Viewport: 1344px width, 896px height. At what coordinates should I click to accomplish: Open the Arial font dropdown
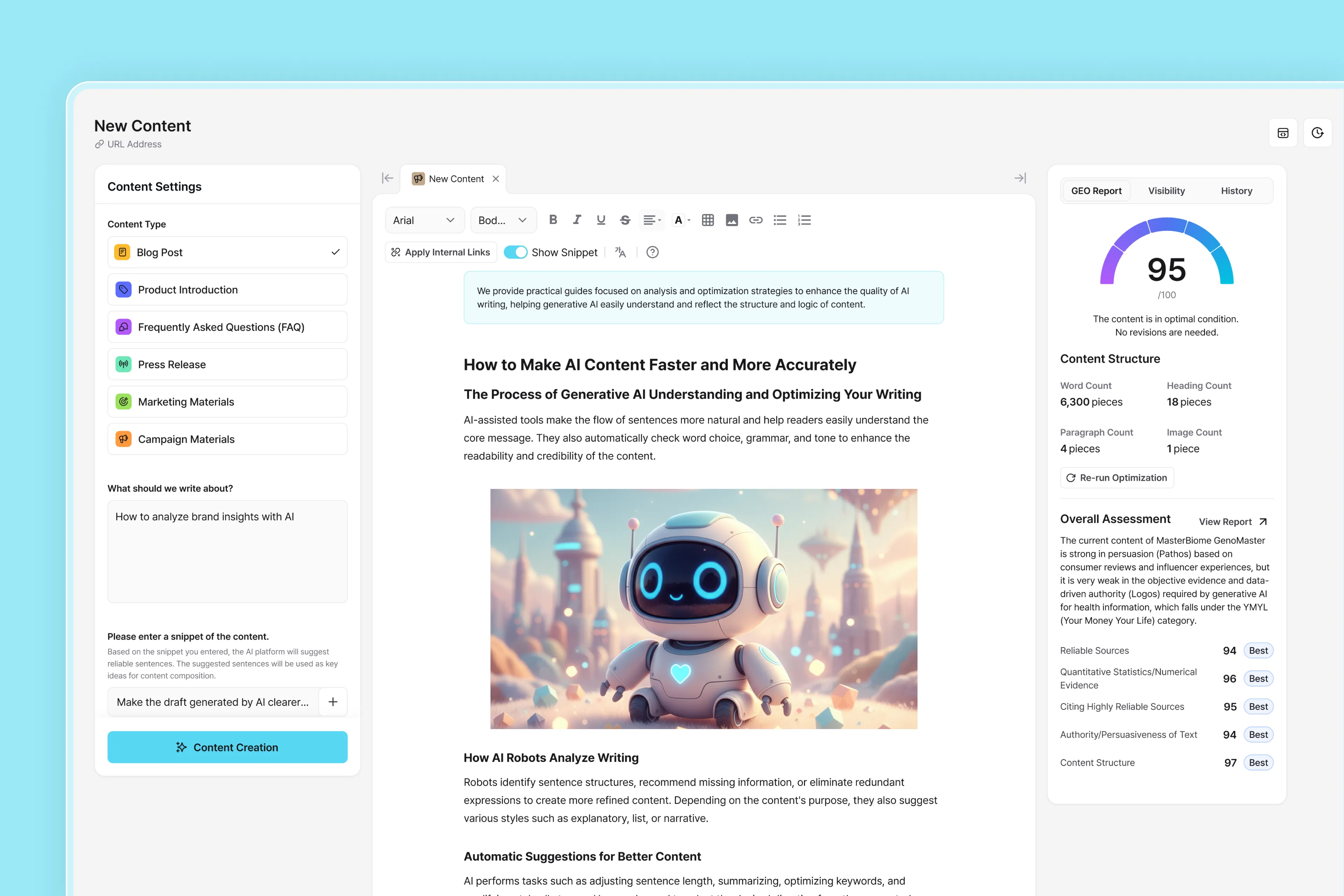click(x=424, y=220)
